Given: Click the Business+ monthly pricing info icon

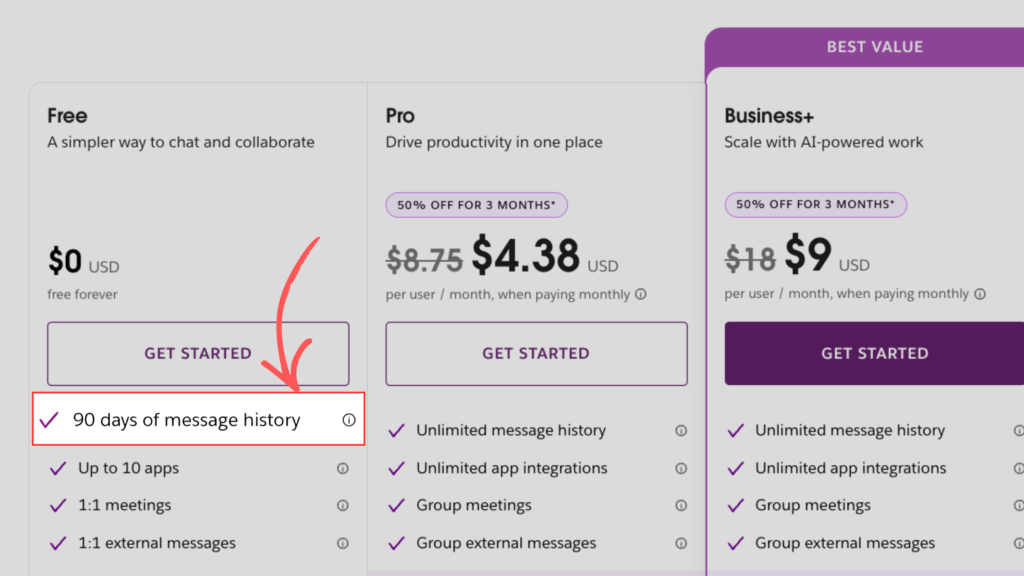Looking at the screenshot, I should [980, 294].
